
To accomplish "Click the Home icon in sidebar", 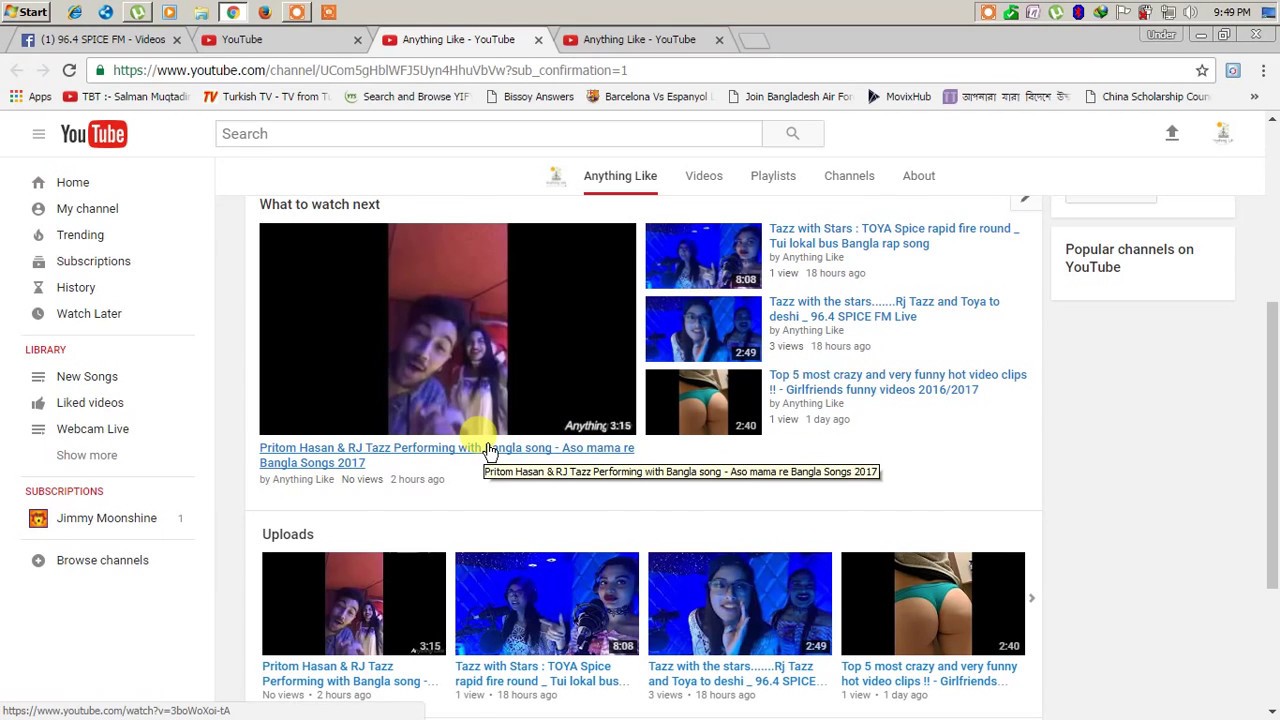I will pos(38,183).
